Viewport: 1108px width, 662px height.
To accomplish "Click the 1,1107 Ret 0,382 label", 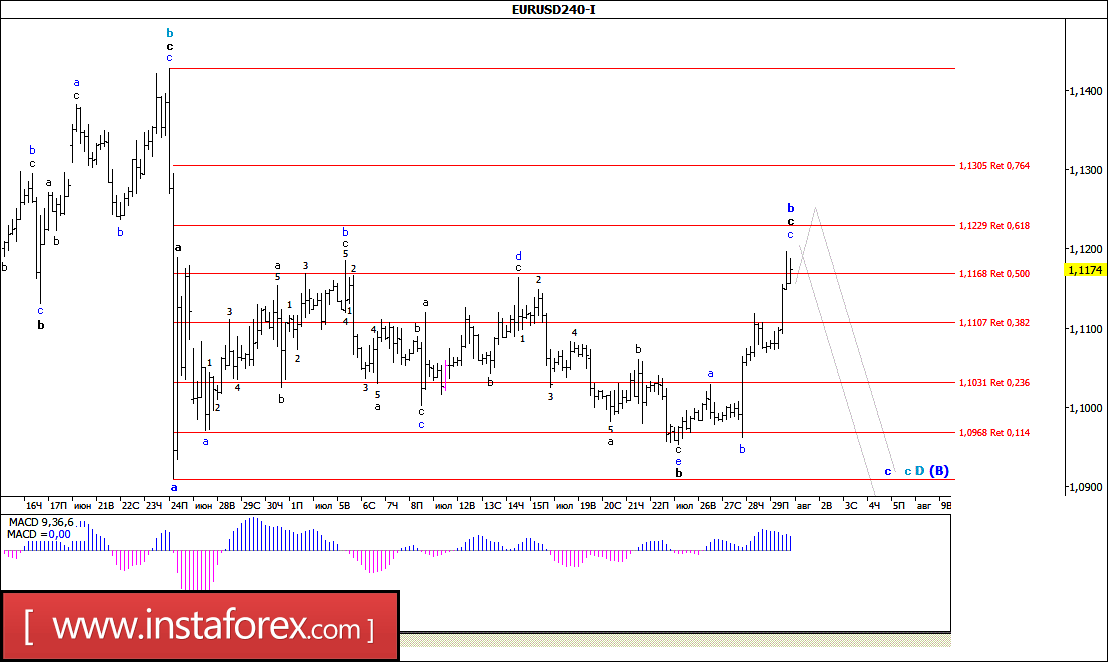I will point(994,322).
